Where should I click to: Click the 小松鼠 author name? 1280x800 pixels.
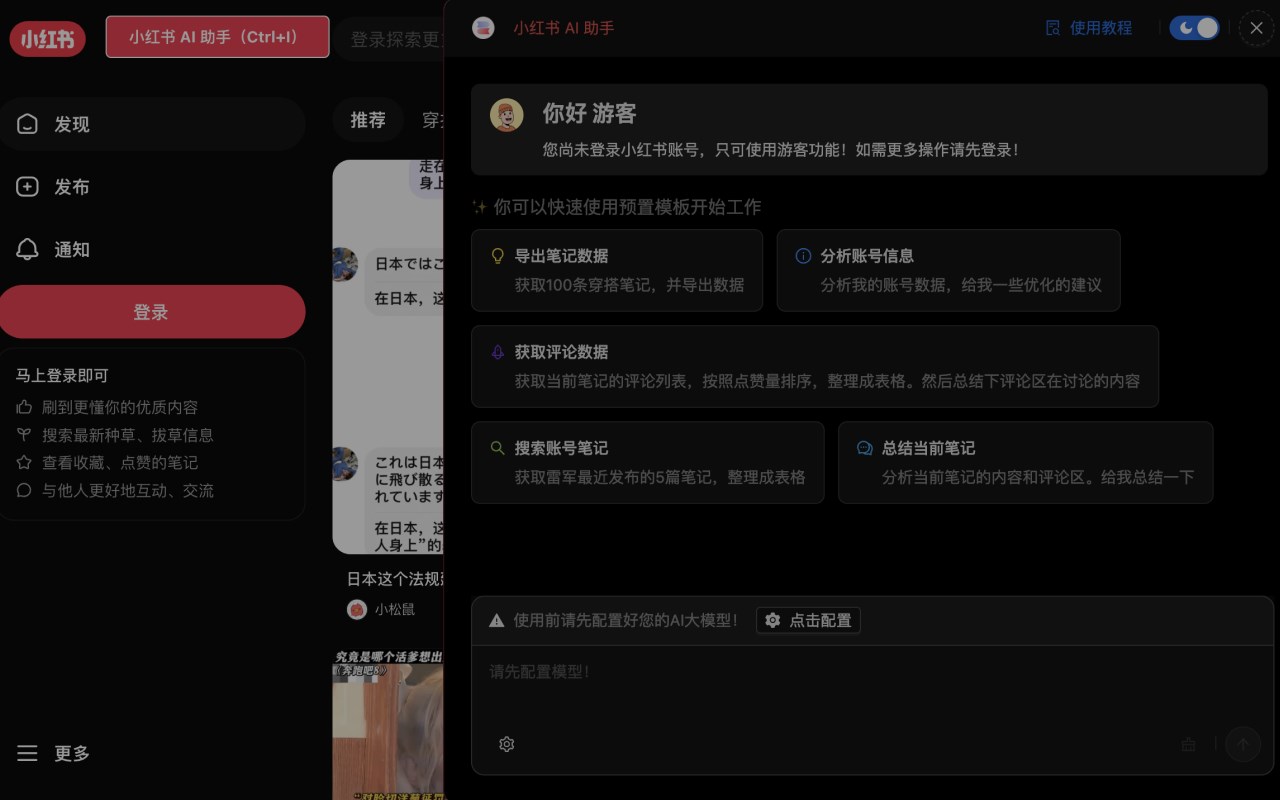click(395, 609)
